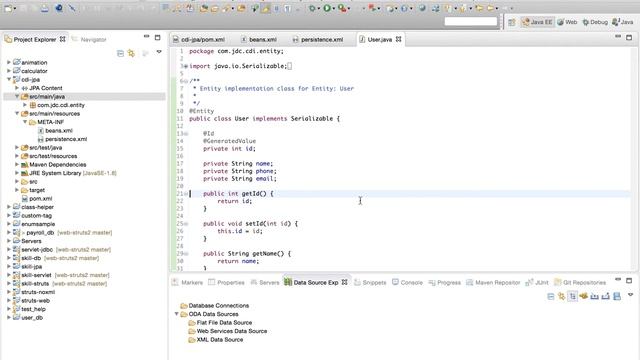
Task: Toggle the highlighted tree layout icon in Data Source Explorer
Action: click(x=573, y=296)
